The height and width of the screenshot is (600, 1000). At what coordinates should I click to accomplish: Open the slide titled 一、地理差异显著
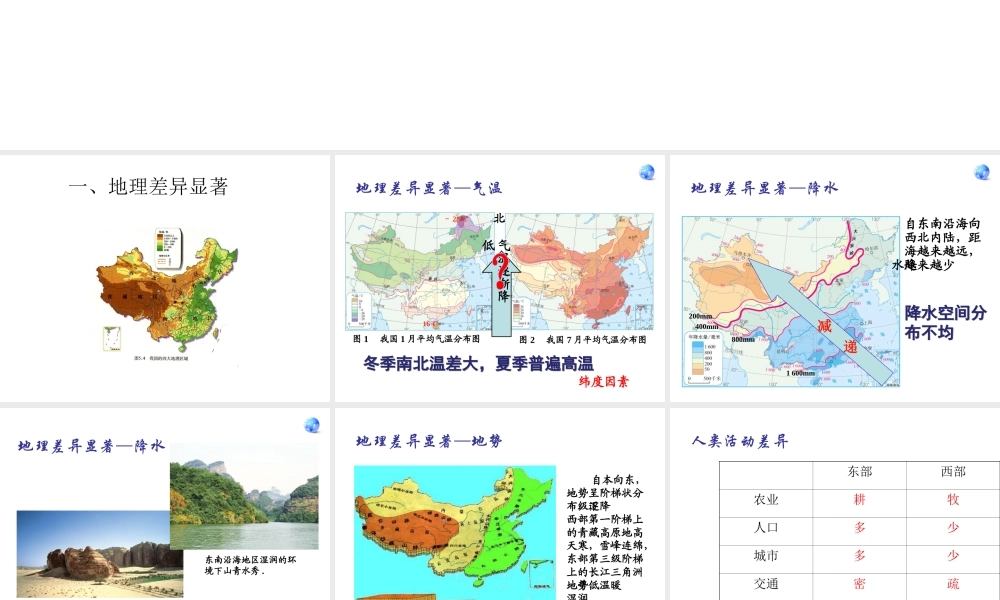tap(165, 278)
